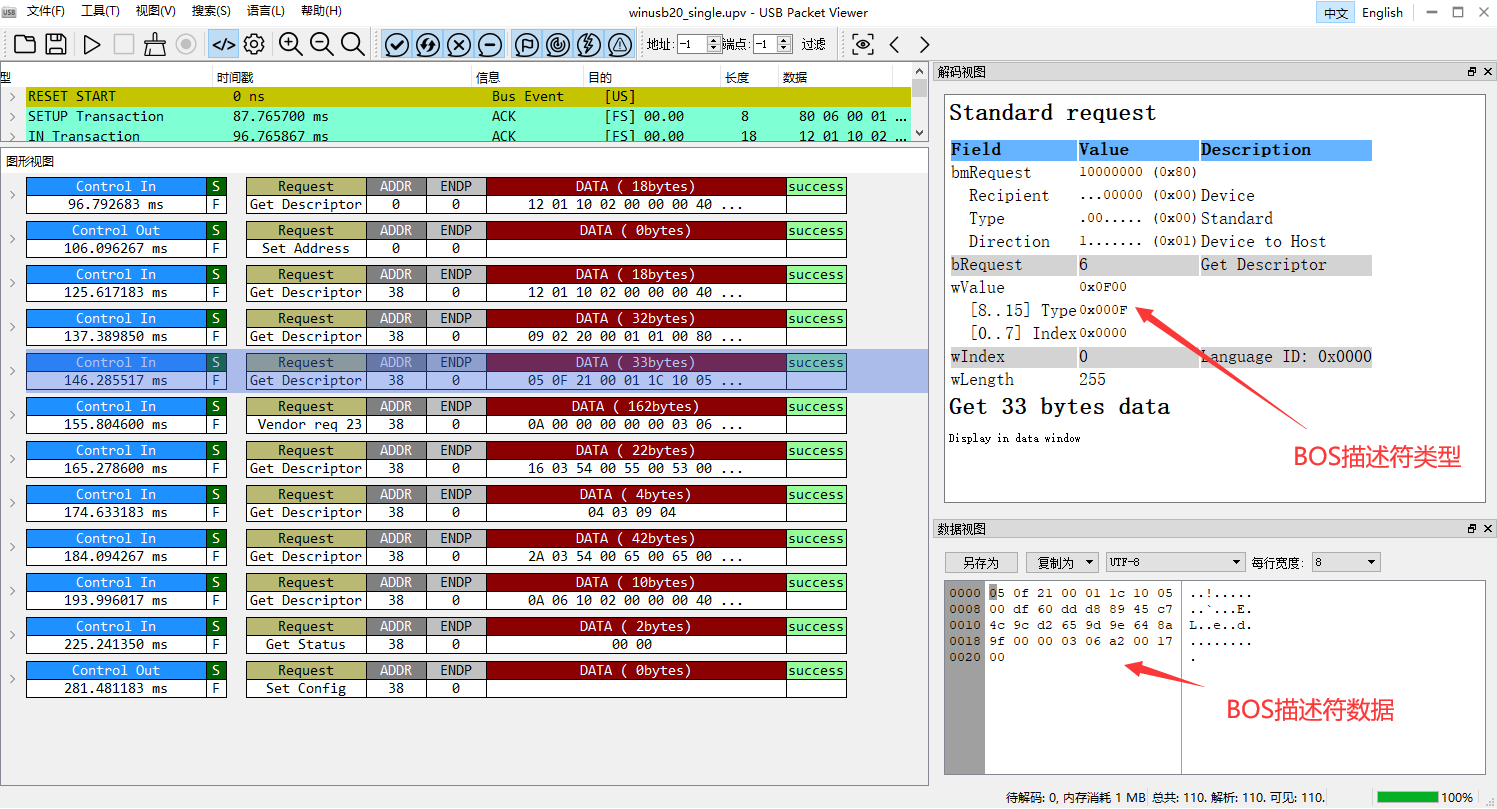Click the bRequest field row in decode view
The height and width of the screenshot is (809, 1497).
[x=1160, y=265]
